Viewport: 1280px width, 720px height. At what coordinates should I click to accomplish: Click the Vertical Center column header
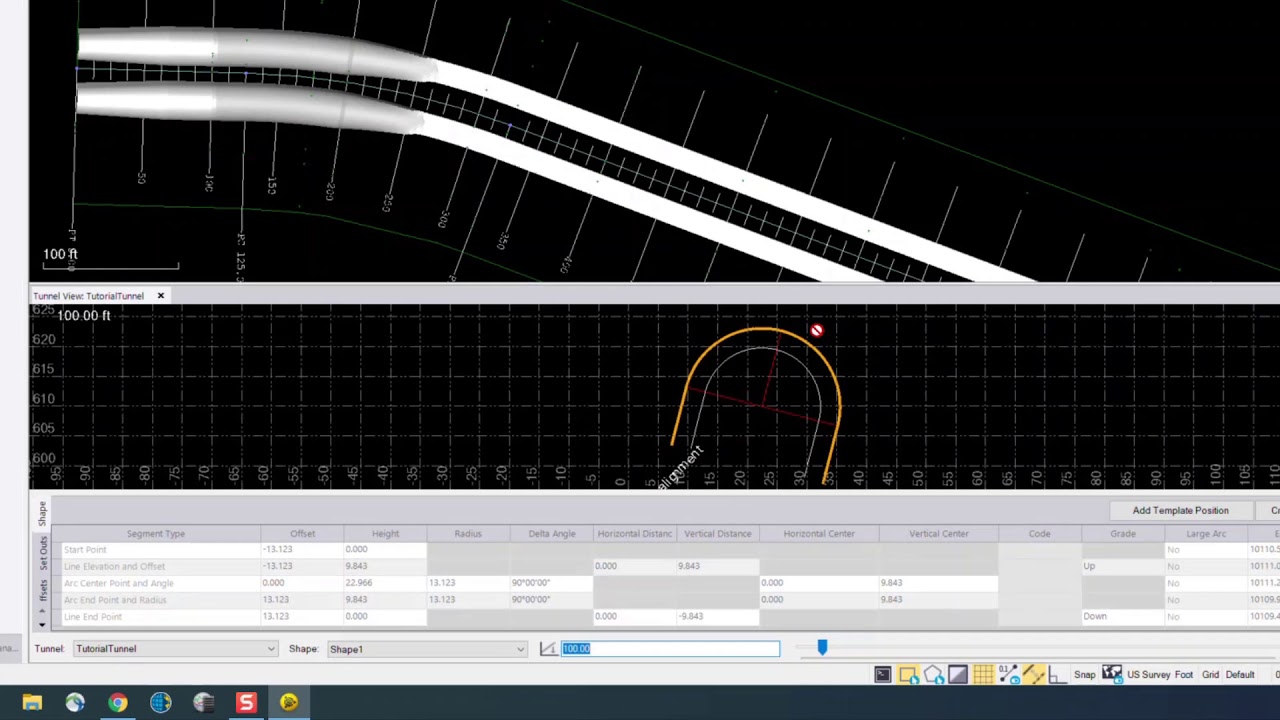(x=939, y=534)
